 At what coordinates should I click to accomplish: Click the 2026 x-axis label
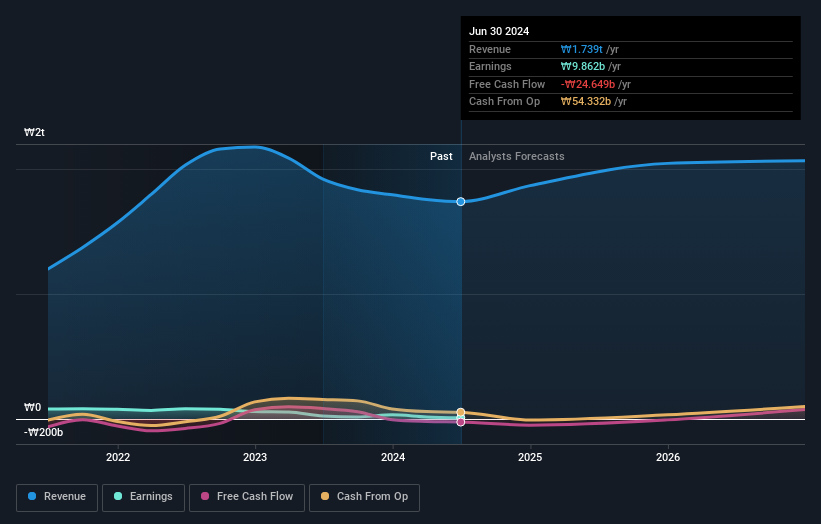point(668,457)
